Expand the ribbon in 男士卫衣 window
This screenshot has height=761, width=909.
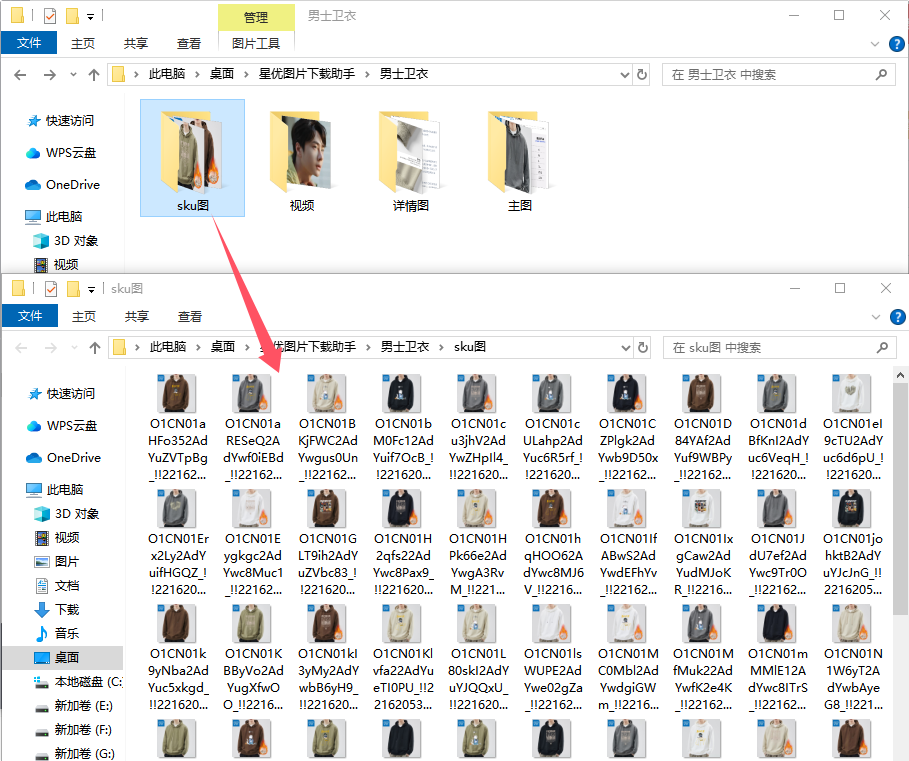point(875,44)
